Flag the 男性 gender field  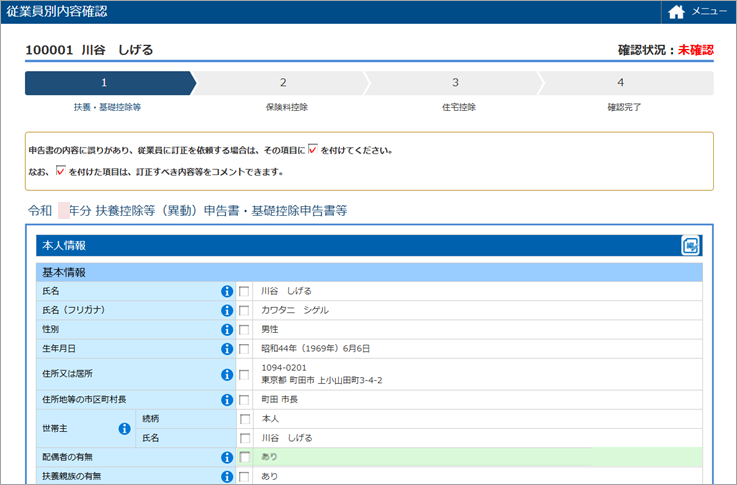tap(244, 330)
